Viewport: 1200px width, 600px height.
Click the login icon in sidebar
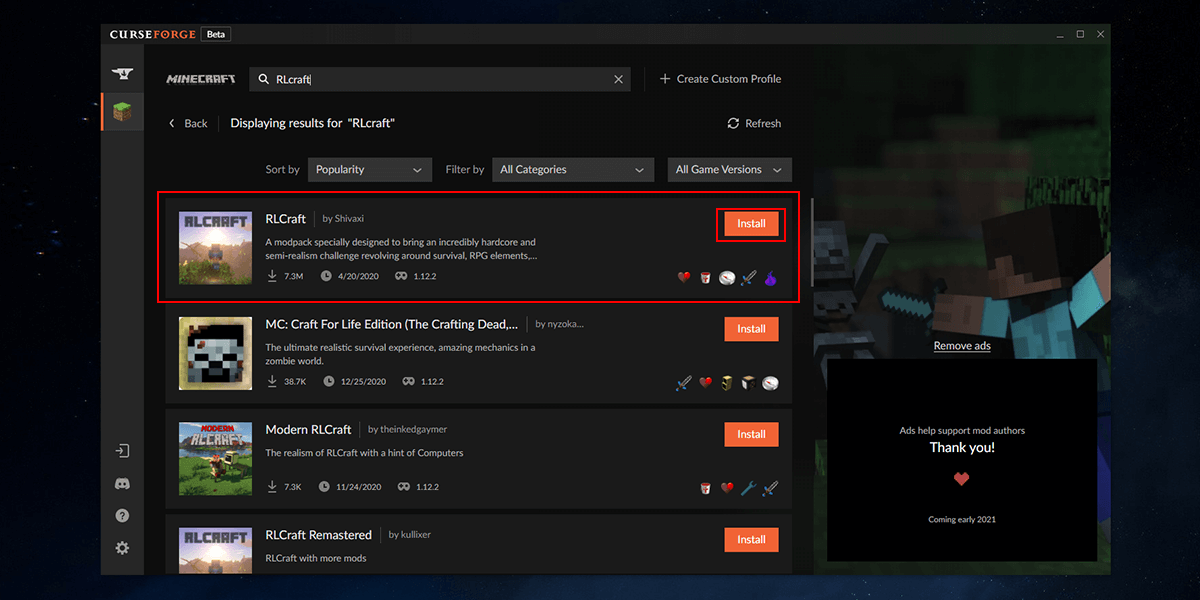122,451
